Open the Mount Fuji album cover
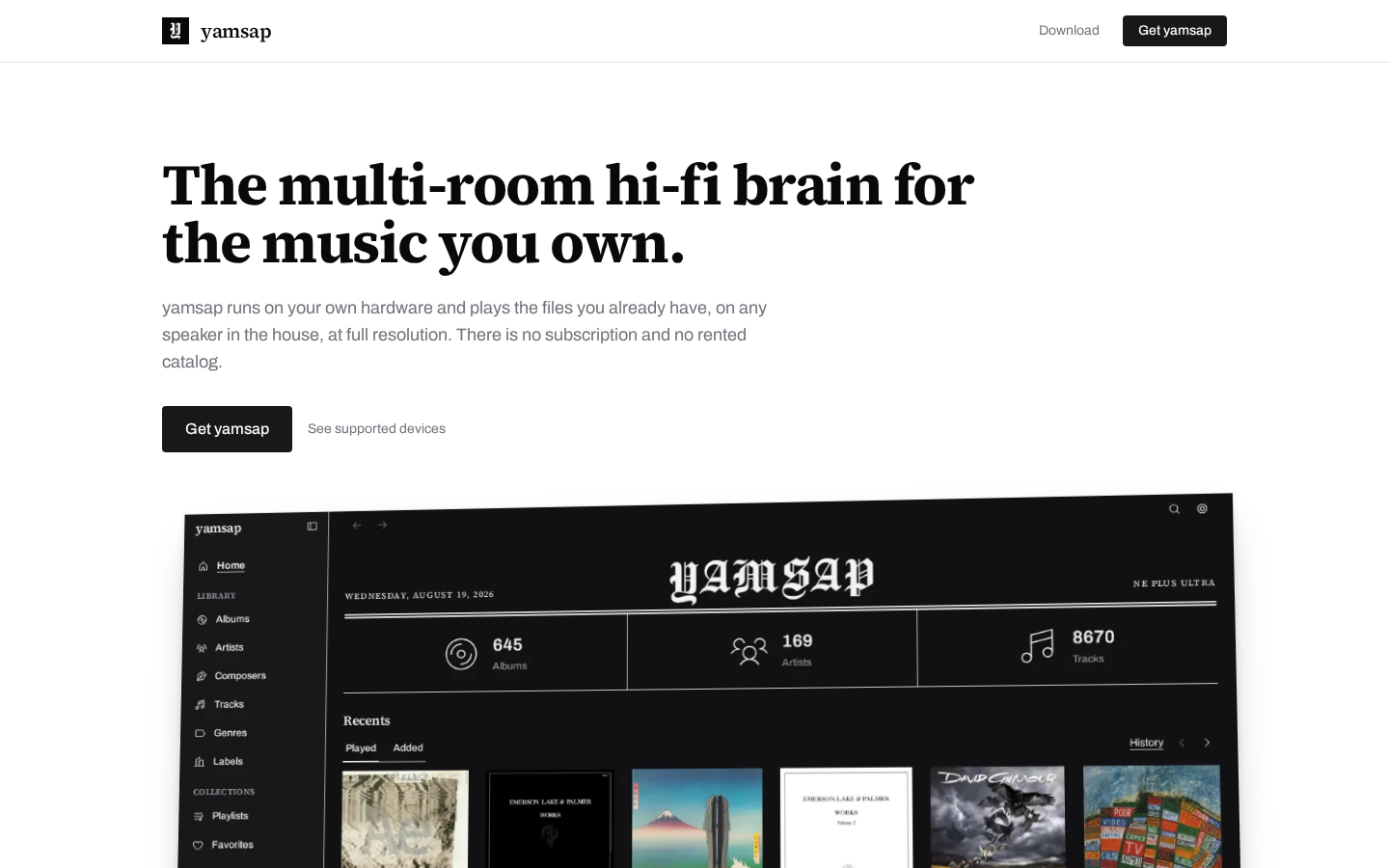Image resolution: width=1389 pixels, height=868 pixels. [x=697, y=818]
